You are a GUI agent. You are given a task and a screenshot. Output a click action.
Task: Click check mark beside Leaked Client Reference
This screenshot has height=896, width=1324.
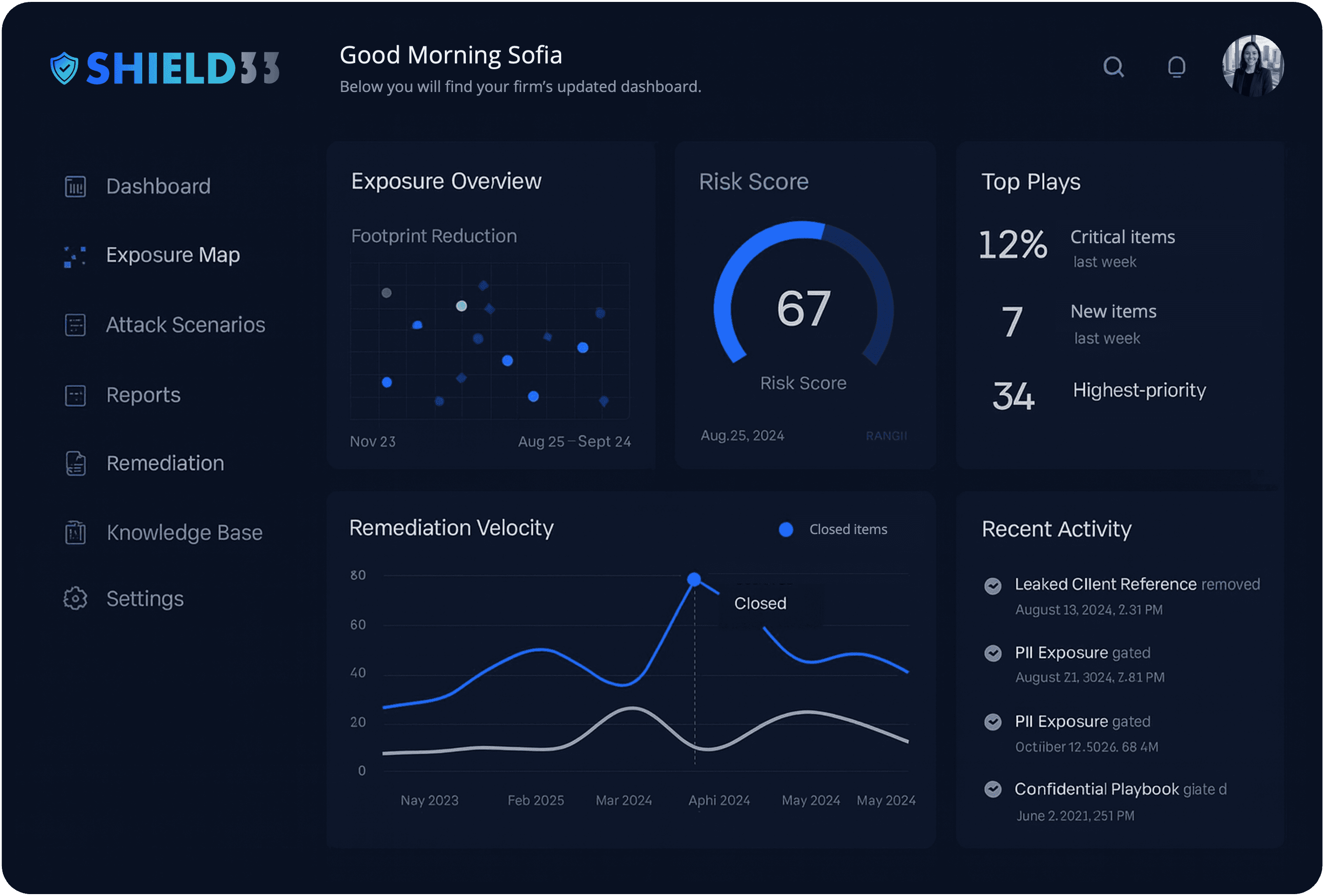(993, 586)
